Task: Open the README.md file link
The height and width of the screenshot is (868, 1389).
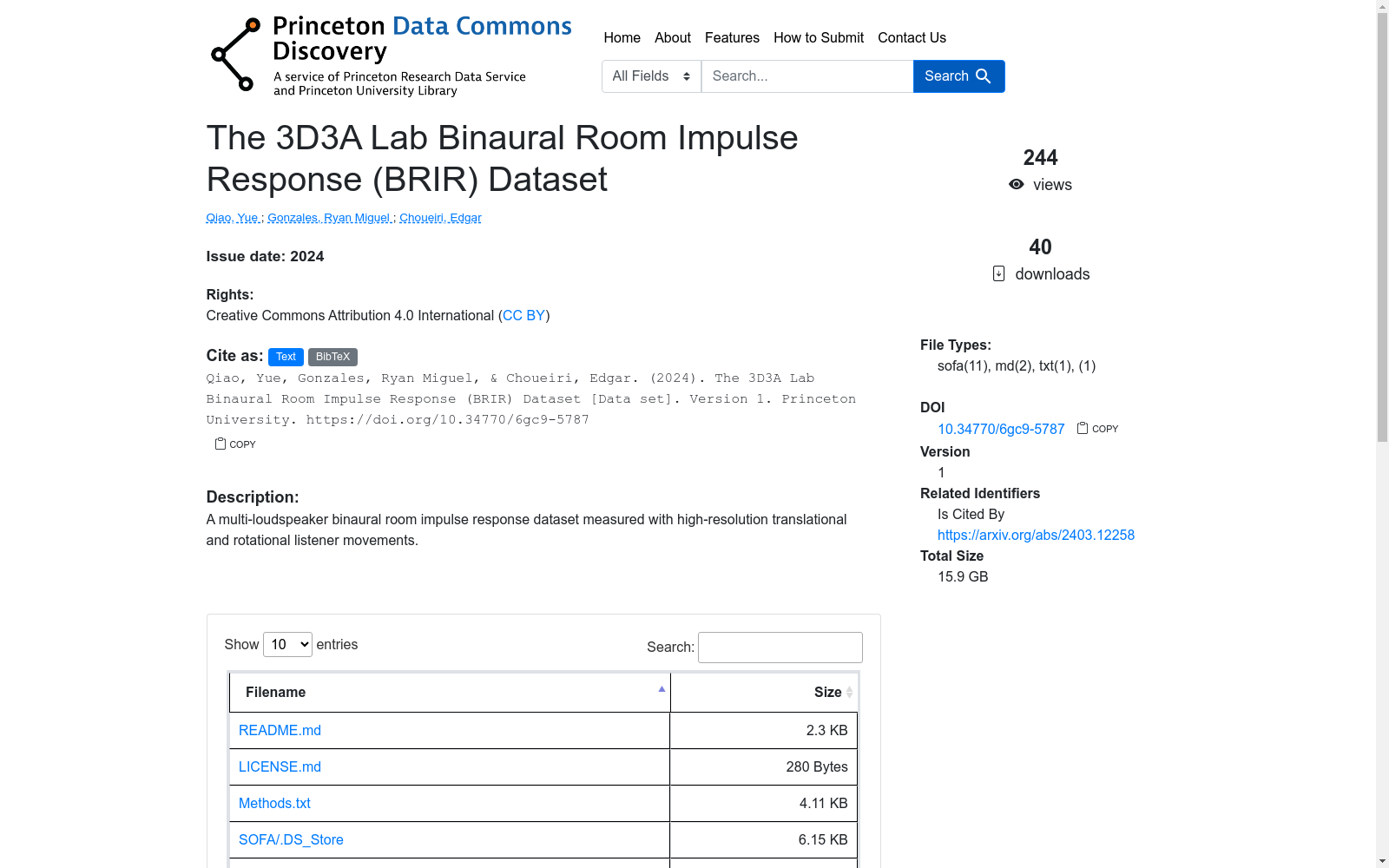Action: click(x=280, y=730)
